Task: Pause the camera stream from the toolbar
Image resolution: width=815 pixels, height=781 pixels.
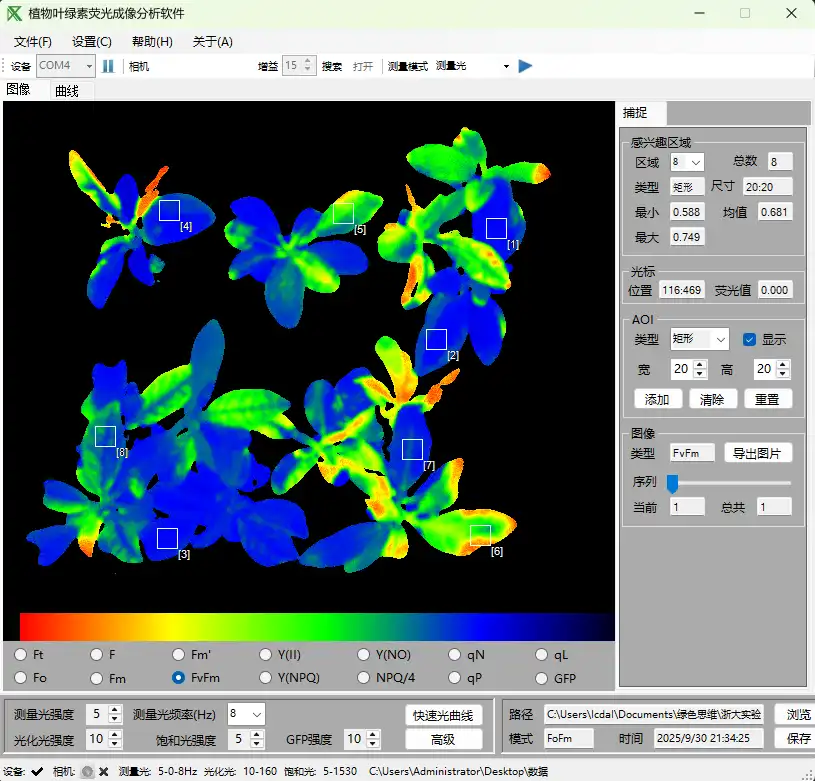Action: point(108,66)
